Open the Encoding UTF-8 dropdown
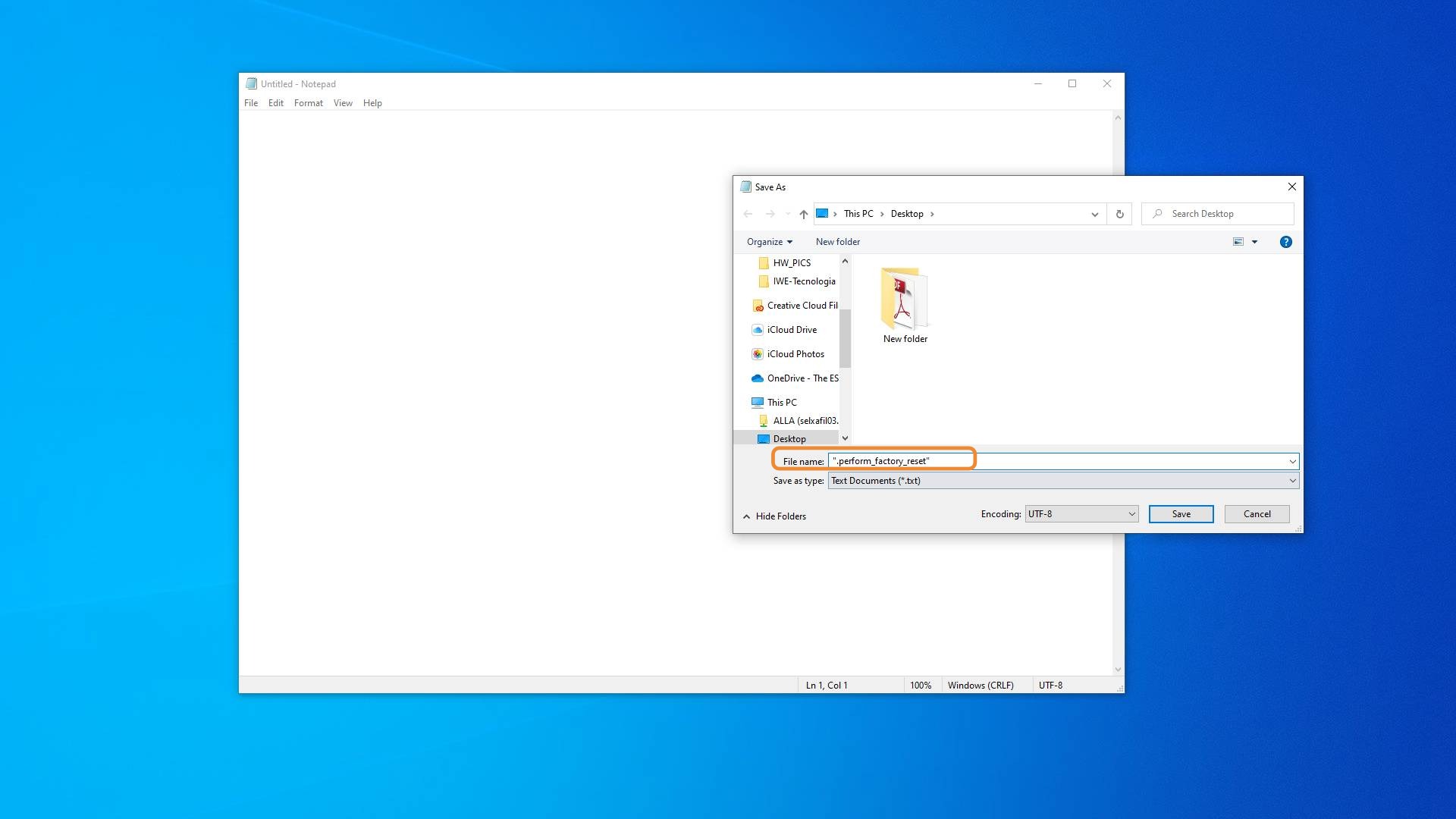The height and width of the screenshot is (819, 1456). coord(1081,514)
